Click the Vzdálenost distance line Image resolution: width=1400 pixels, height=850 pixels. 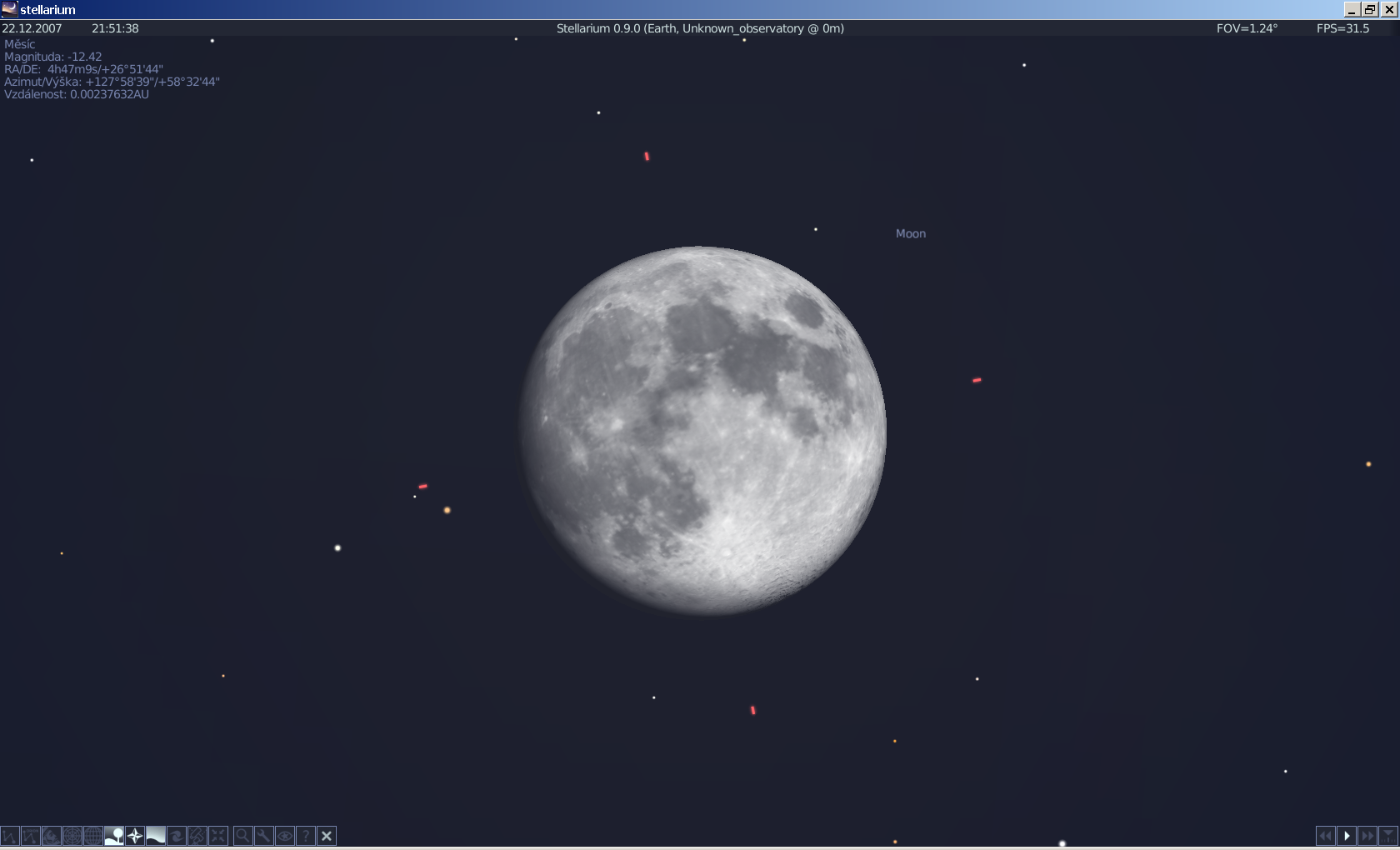pyautogui.click(x=77, y=94)
